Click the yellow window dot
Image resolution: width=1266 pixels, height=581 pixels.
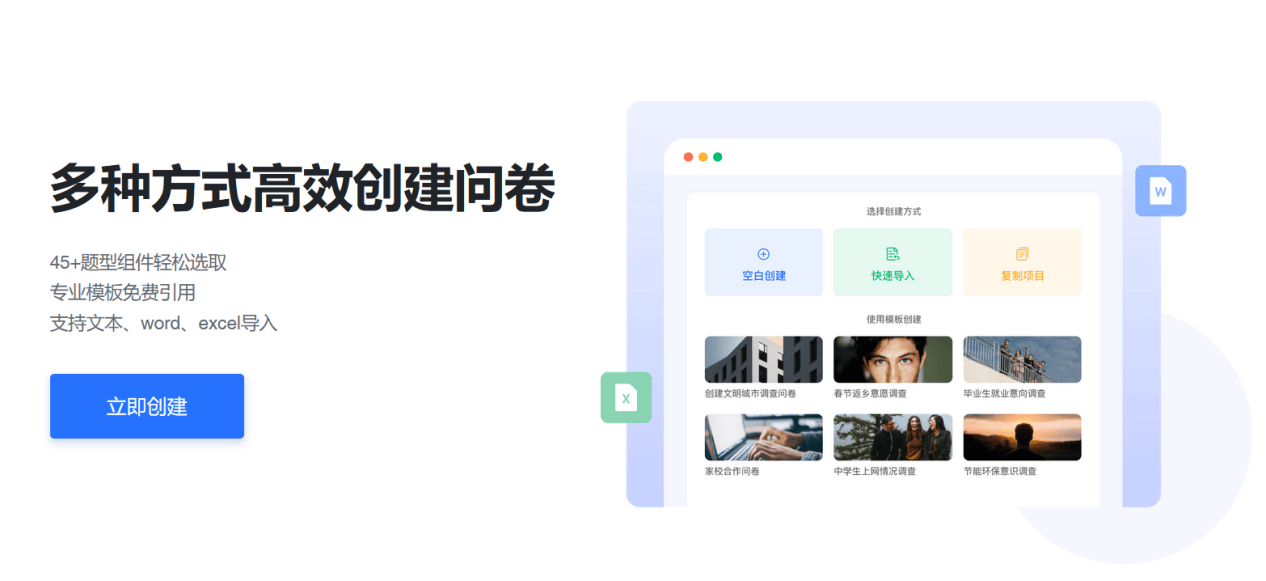tap(703, 157)
